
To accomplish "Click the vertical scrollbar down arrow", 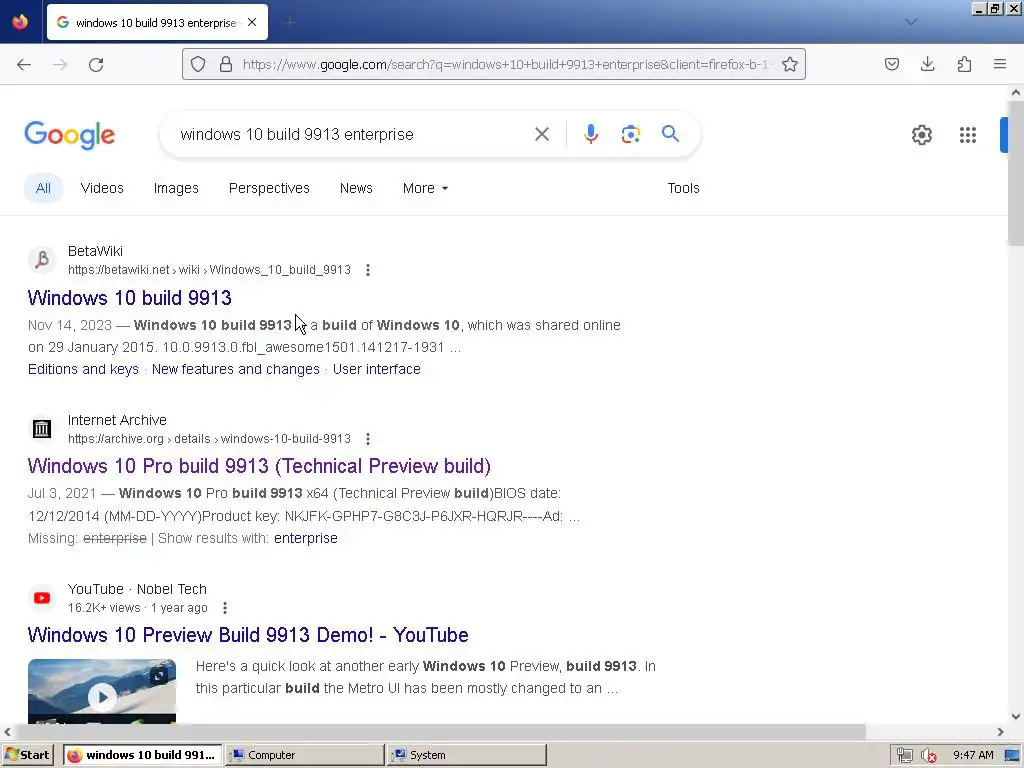I will pos(1016,716).
